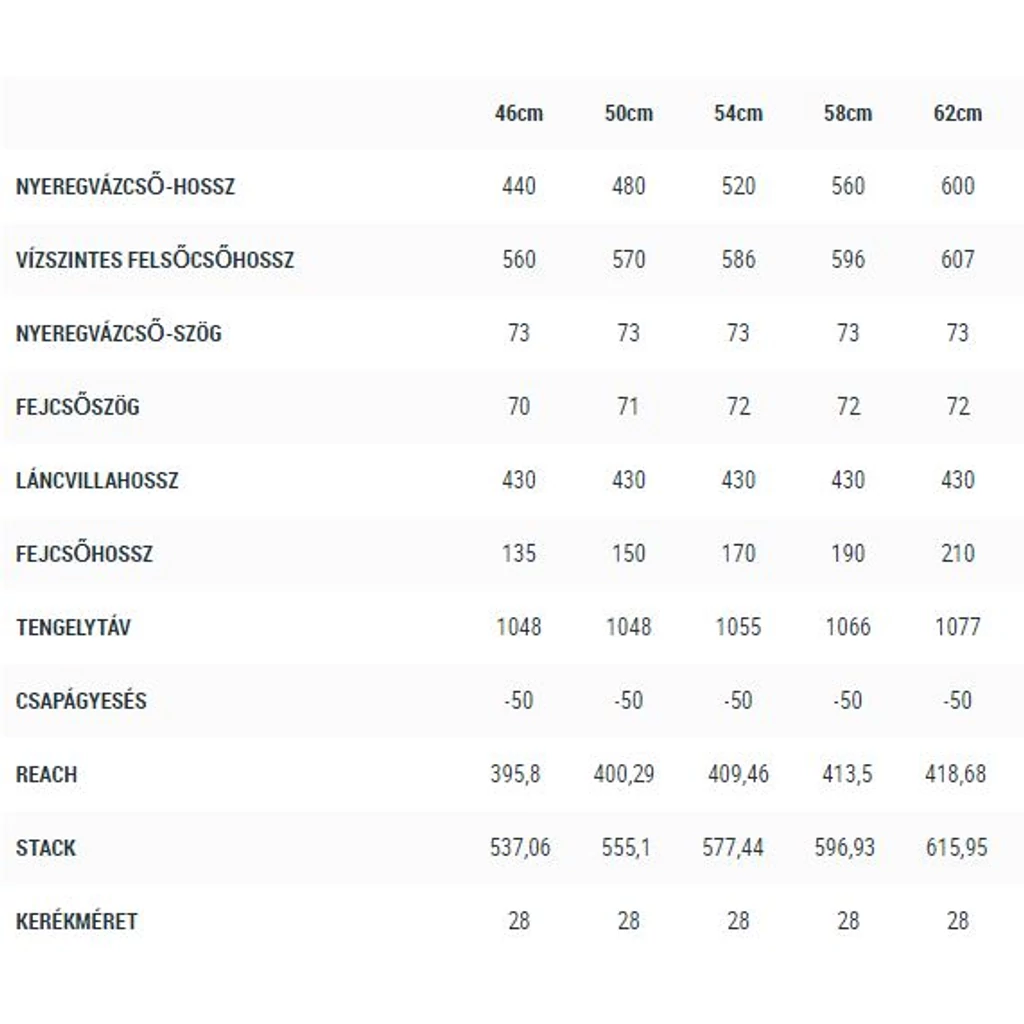Select the 54cm size column header

738,113
